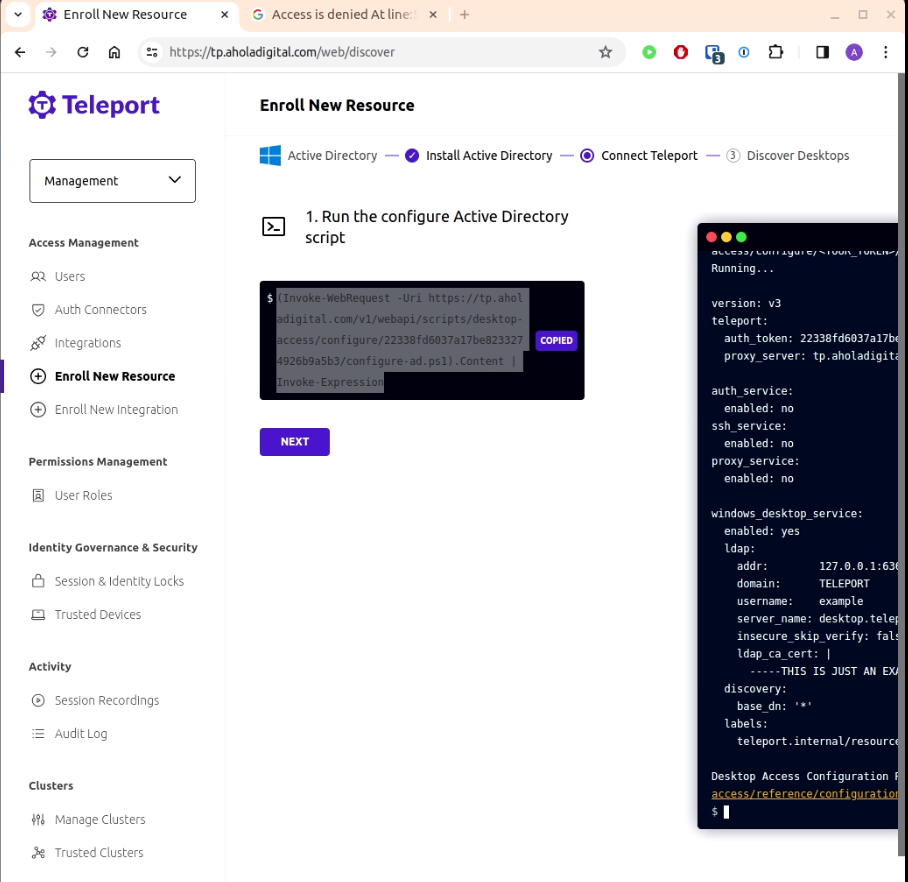Click auth_token line in terminal
This screenshot has width=908, height=882.
tap(811, 338)
